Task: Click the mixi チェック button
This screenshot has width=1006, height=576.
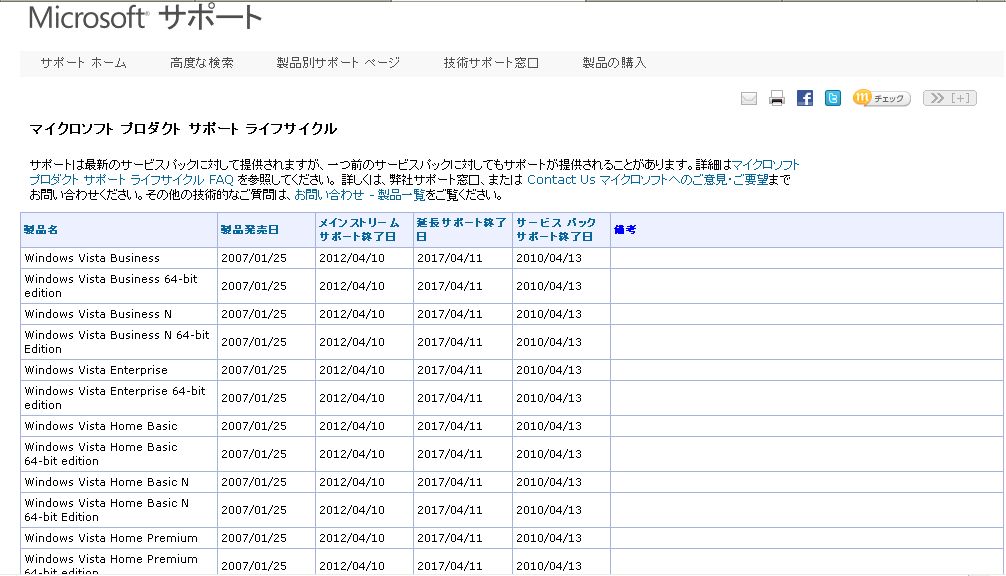Action: 882,98
